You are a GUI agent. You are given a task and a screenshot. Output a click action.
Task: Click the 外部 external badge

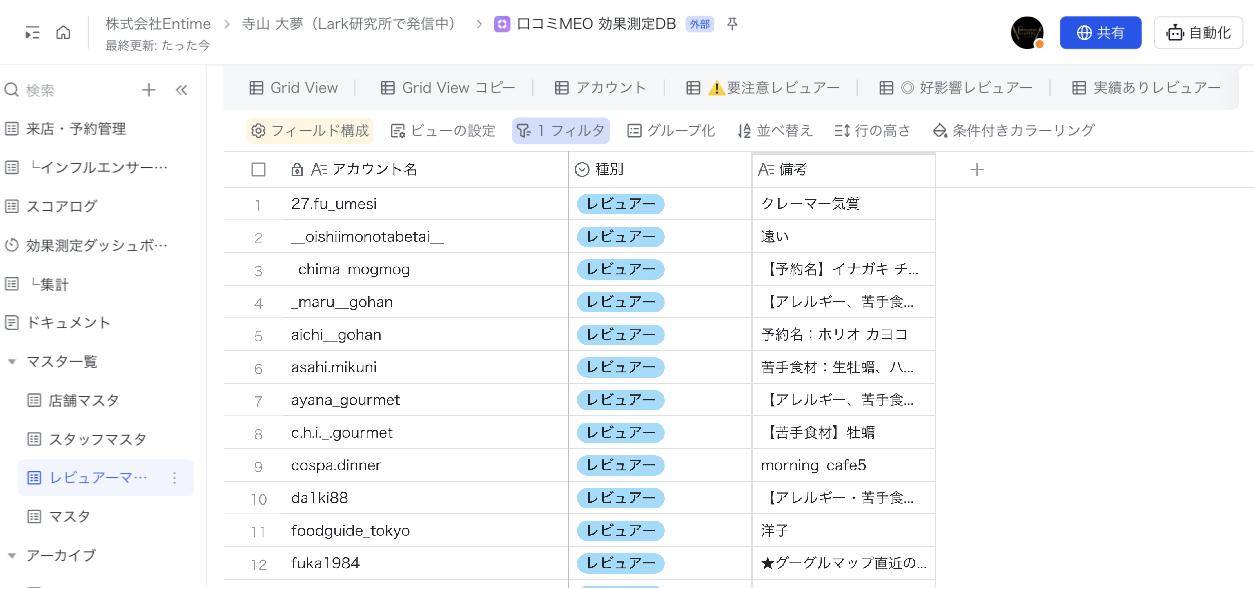pyautogui.click(x=700, y=24)
